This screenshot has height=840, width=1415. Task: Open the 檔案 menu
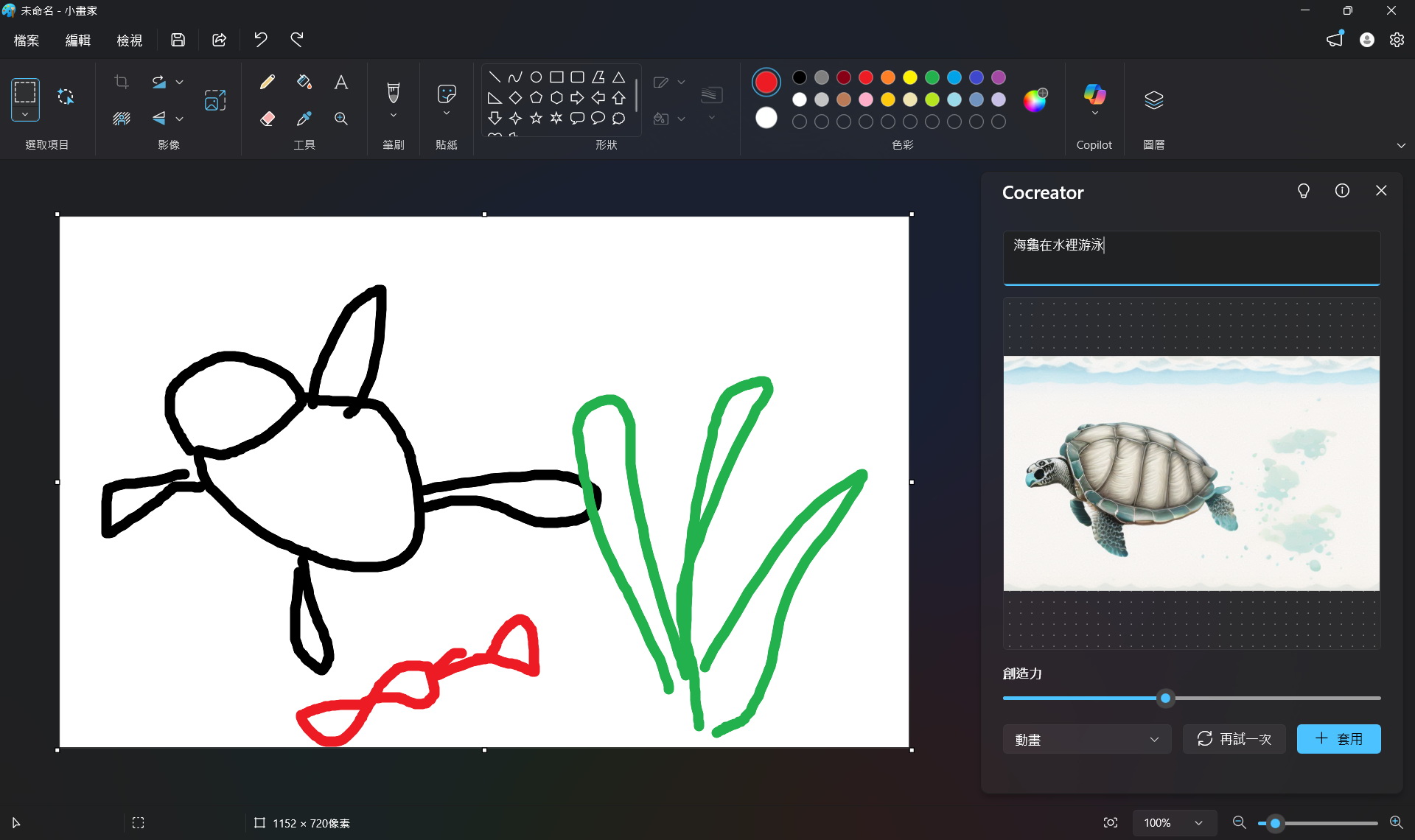click(x=27, y=40)
